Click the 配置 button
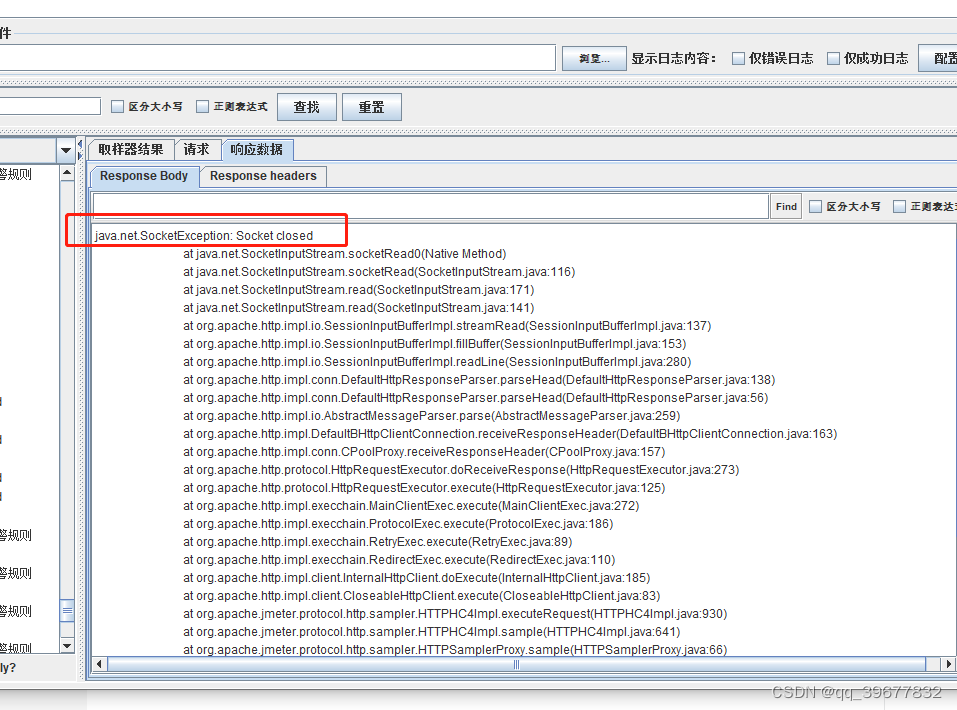This screenshot has width=957, height=710. point(940,59)
